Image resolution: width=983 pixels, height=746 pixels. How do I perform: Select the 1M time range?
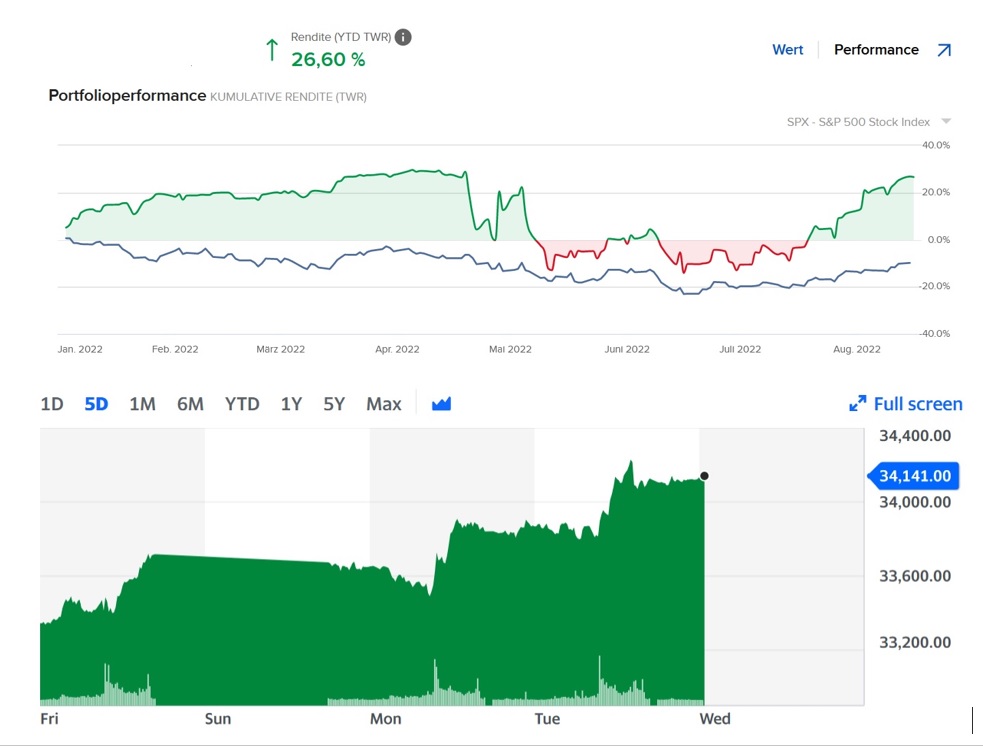(142, 404)
